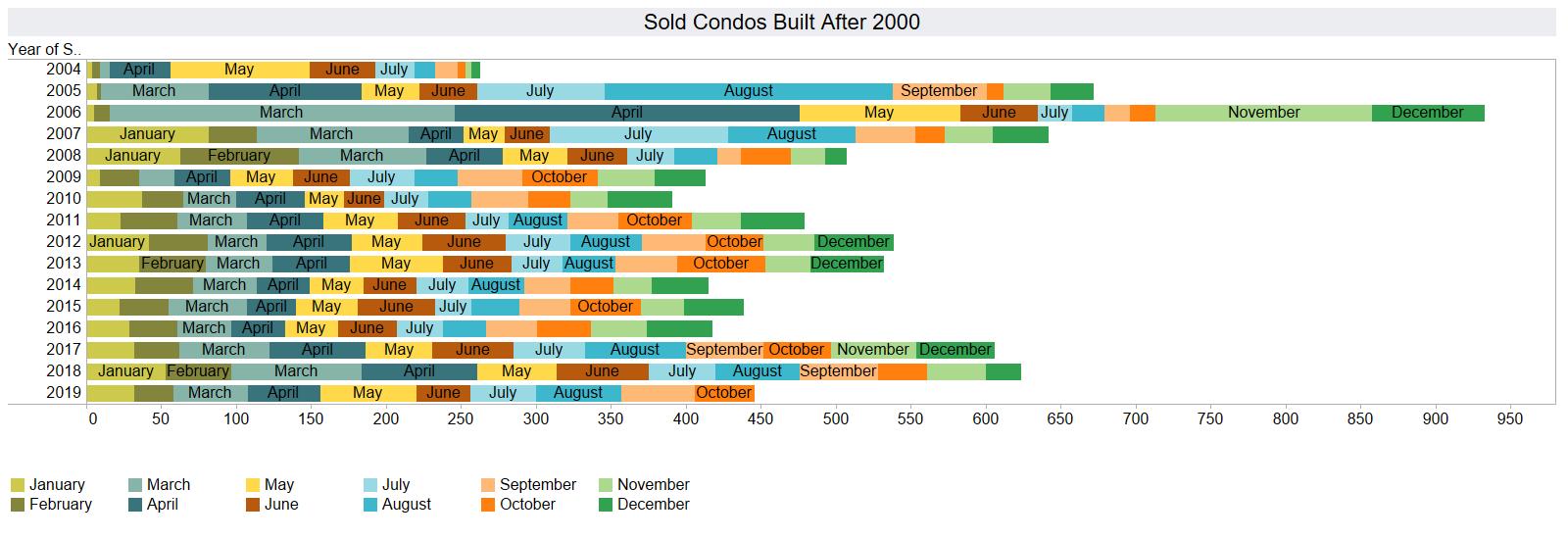
Task: Select the 2004 May bar segment
Action: click(240, 70)
